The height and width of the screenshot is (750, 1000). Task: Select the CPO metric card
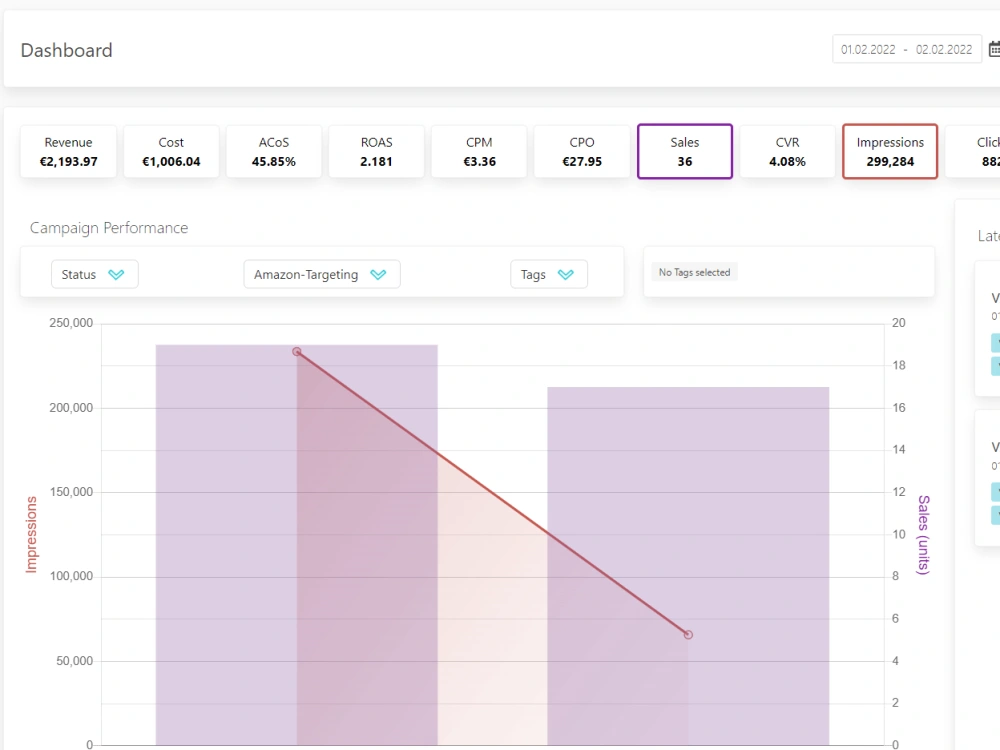pos(582,152)
